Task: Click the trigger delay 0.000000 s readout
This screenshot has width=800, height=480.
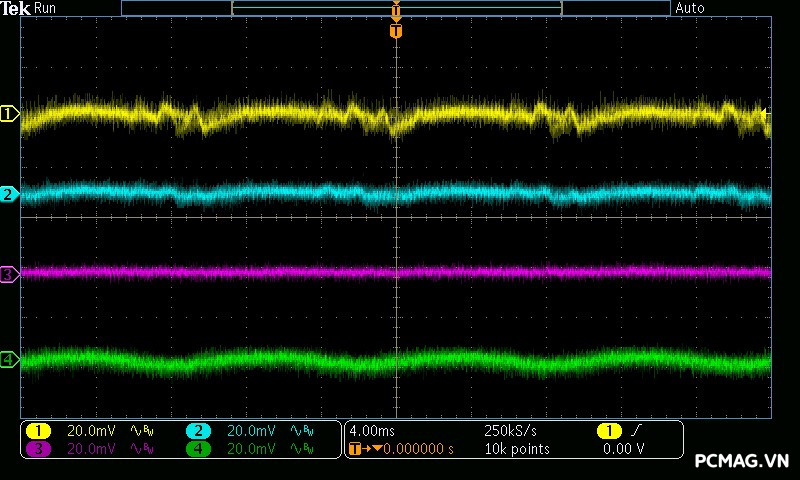Action: [x=412, y=449]
